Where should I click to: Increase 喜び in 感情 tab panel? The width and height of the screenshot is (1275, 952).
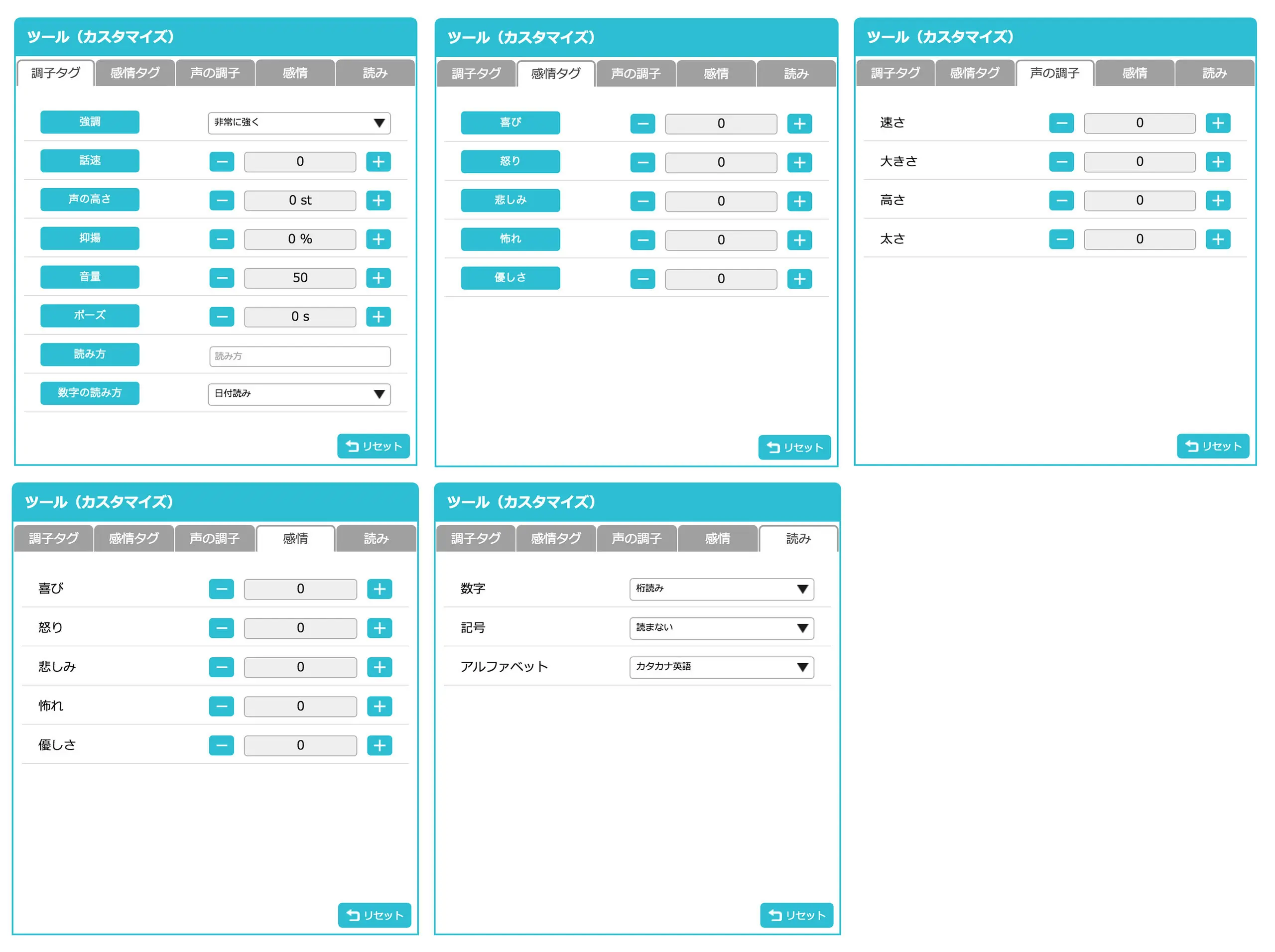(x=380, y=589)
